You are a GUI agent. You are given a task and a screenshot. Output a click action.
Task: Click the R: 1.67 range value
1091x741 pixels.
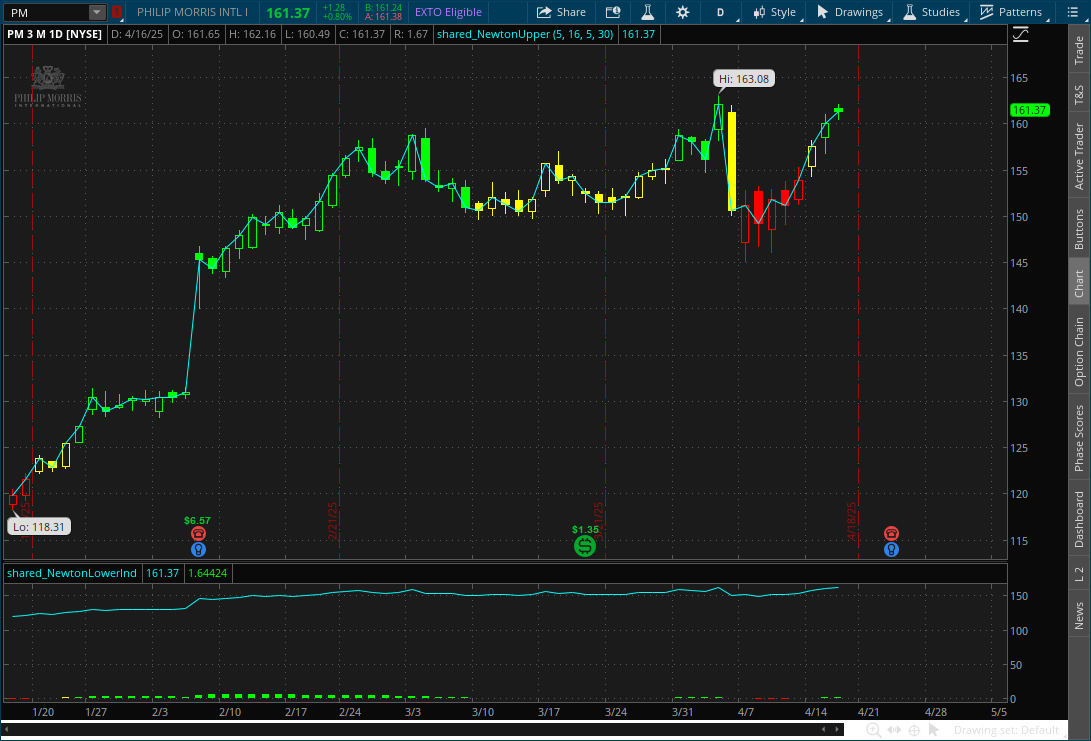411,34
